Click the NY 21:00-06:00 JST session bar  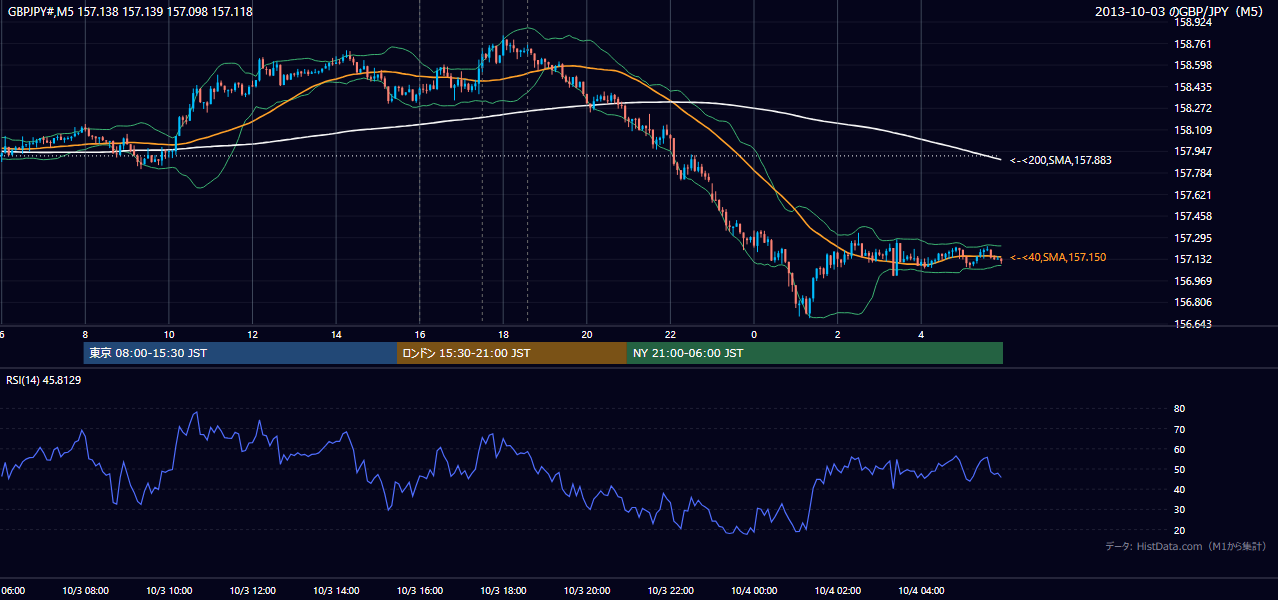[x=815, y=353]
